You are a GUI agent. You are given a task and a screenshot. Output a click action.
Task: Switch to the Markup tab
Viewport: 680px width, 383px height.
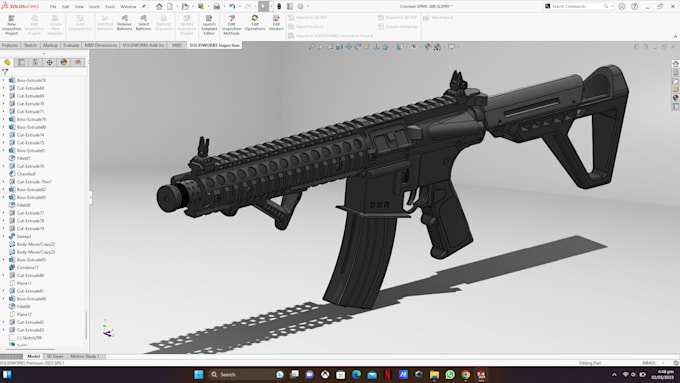[50, 45]
